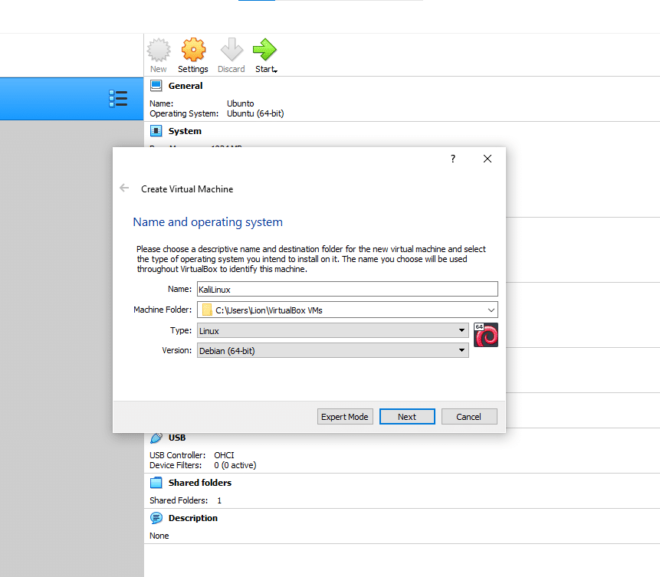
Task: Close the Create Virtual Machine dialog
Action: (x=487, y=159)
